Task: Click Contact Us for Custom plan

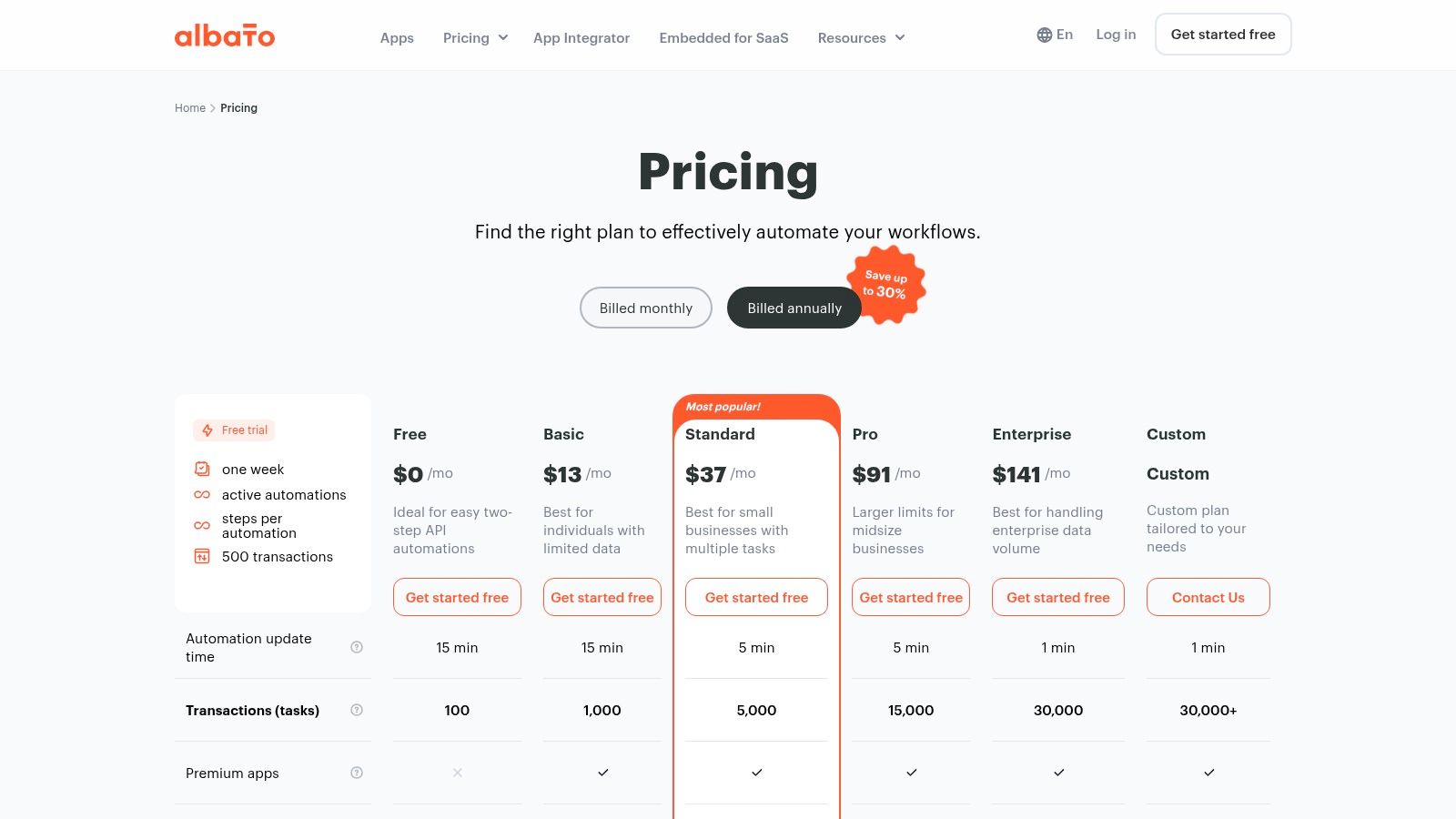Action: point(1208,598)
